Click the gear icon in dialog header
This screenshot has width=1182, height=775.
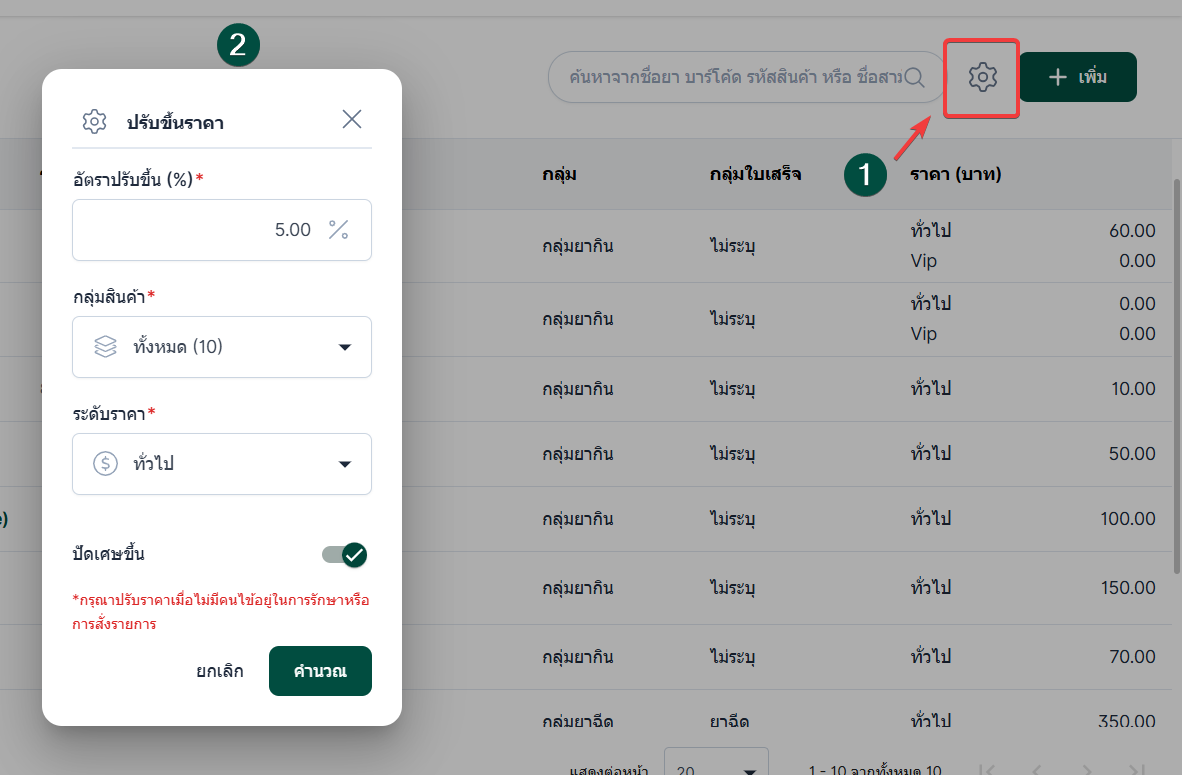(94, 122)
